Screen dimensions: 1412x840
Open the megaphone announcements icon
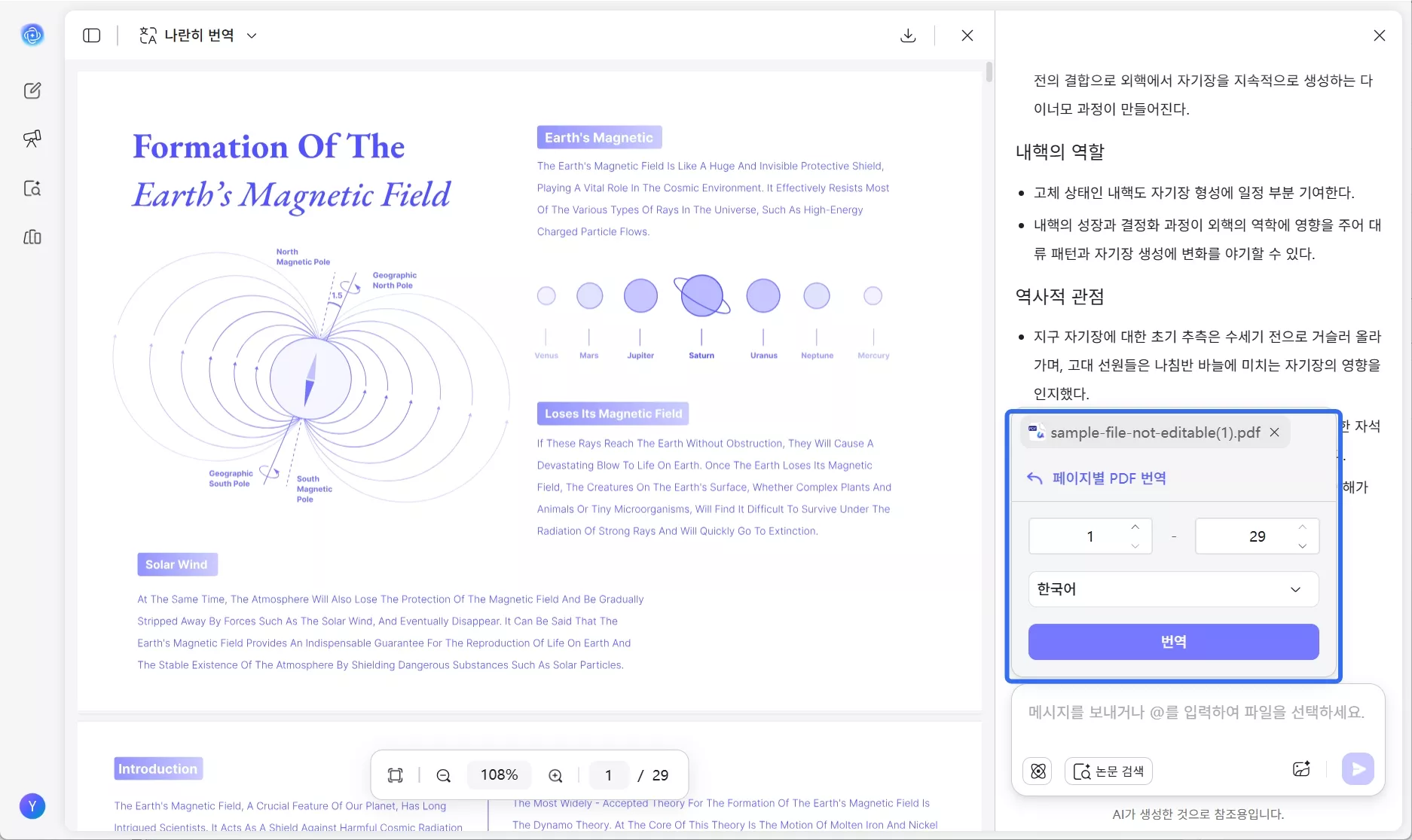point(32,139)
